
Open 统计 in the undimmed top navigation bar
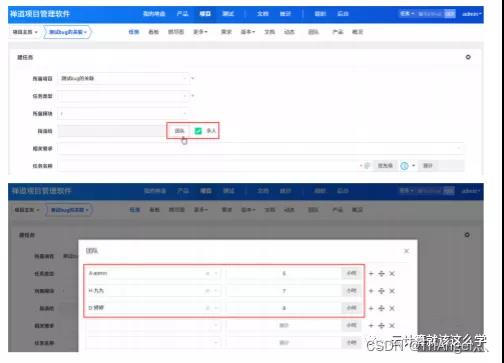point(285,14)
